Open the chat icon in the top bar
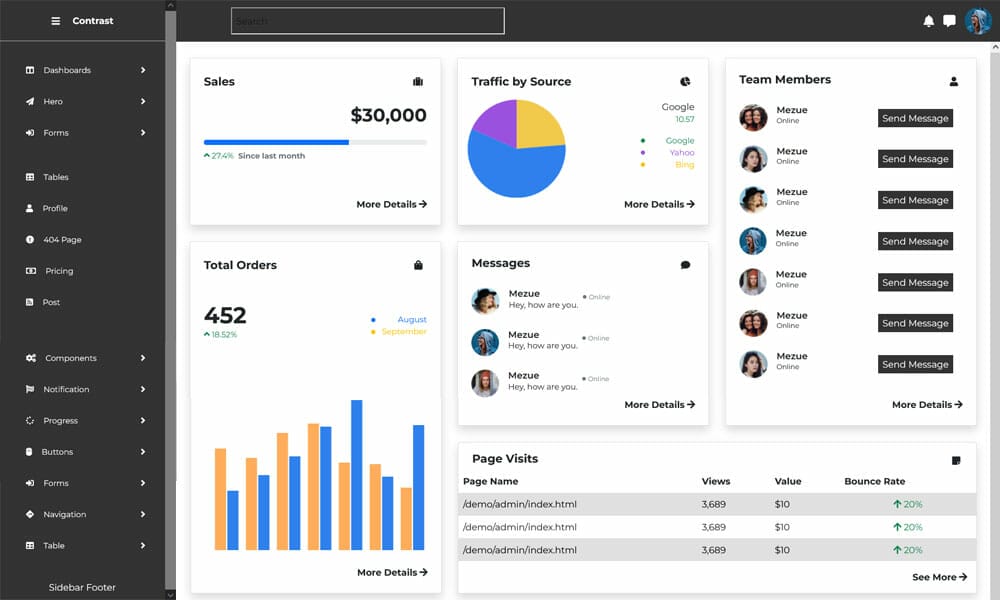The image size is (1000, 600). [x=949, y=20]
